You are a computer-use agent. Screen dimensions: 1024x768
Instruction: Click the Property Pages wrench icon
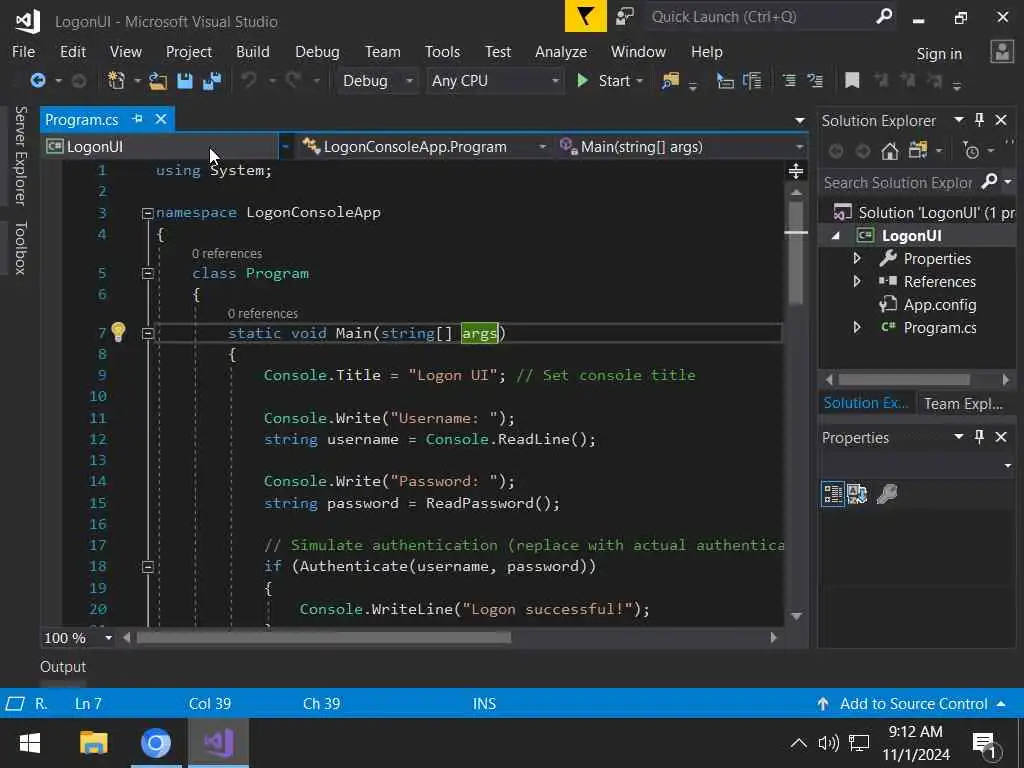(887, 494)
